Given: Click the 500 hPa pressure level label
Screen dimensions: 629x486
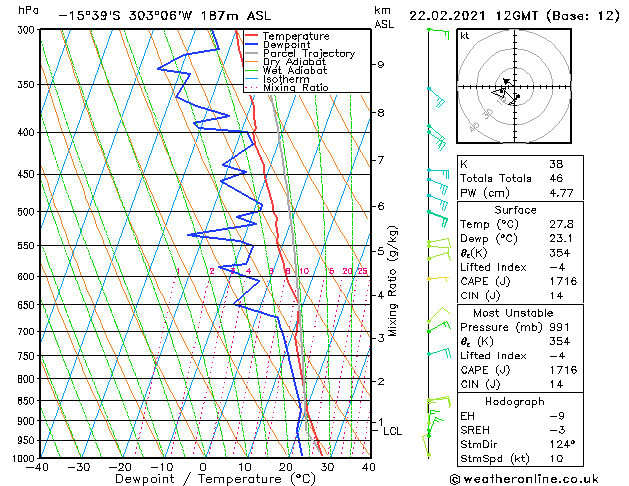Looking at the screenshot, I should click(x=26, y=212).
